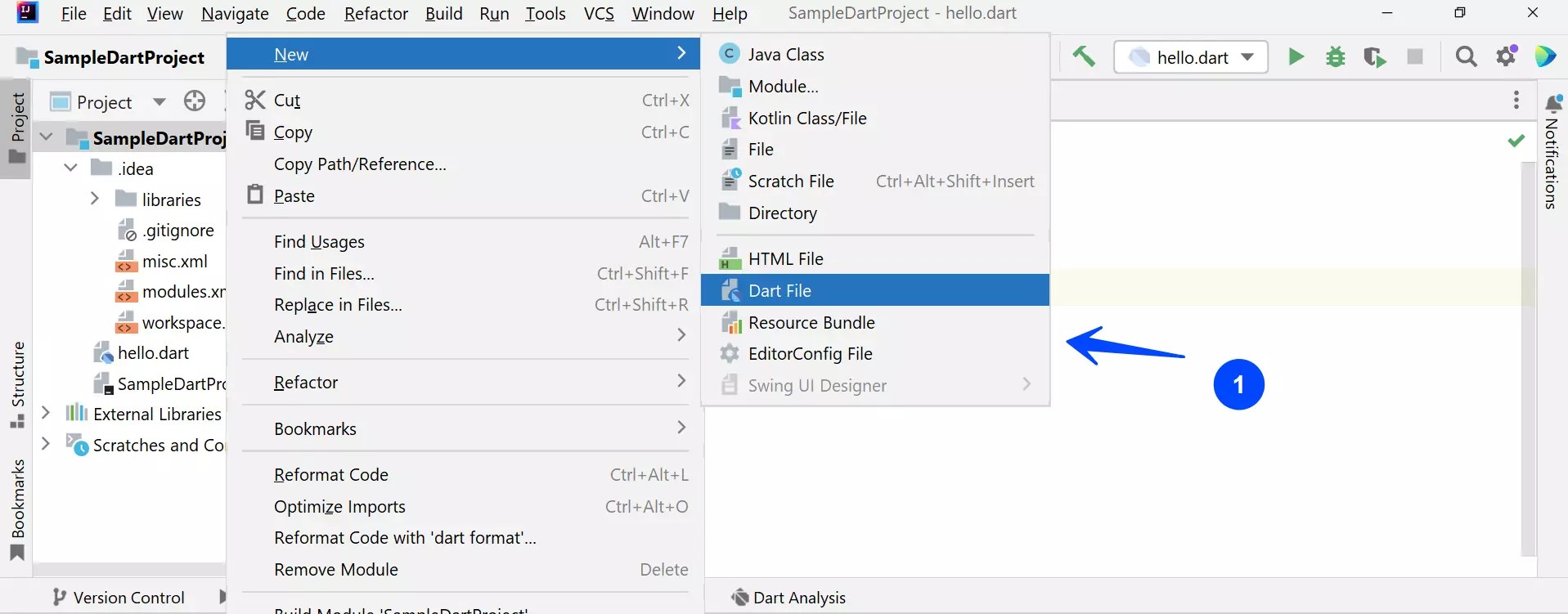The height and width of the screenshot is (614, 1568).
Task: Create a new EditorConfig File
Action: click(875, 353)
